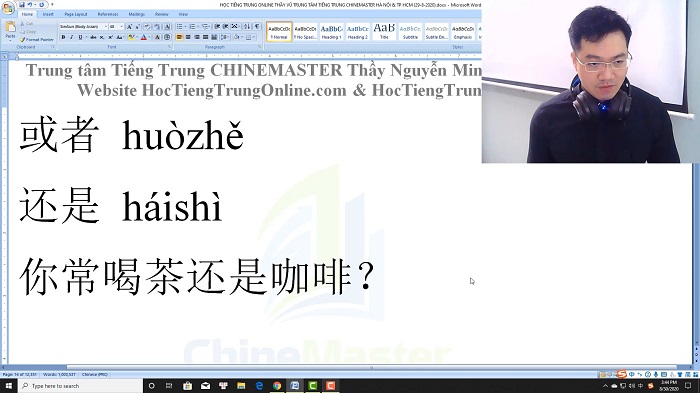The width and height of the screenshot is (700, 393).
Task: Click the Enclose Characters icon
Action: [x=167, y=37]
